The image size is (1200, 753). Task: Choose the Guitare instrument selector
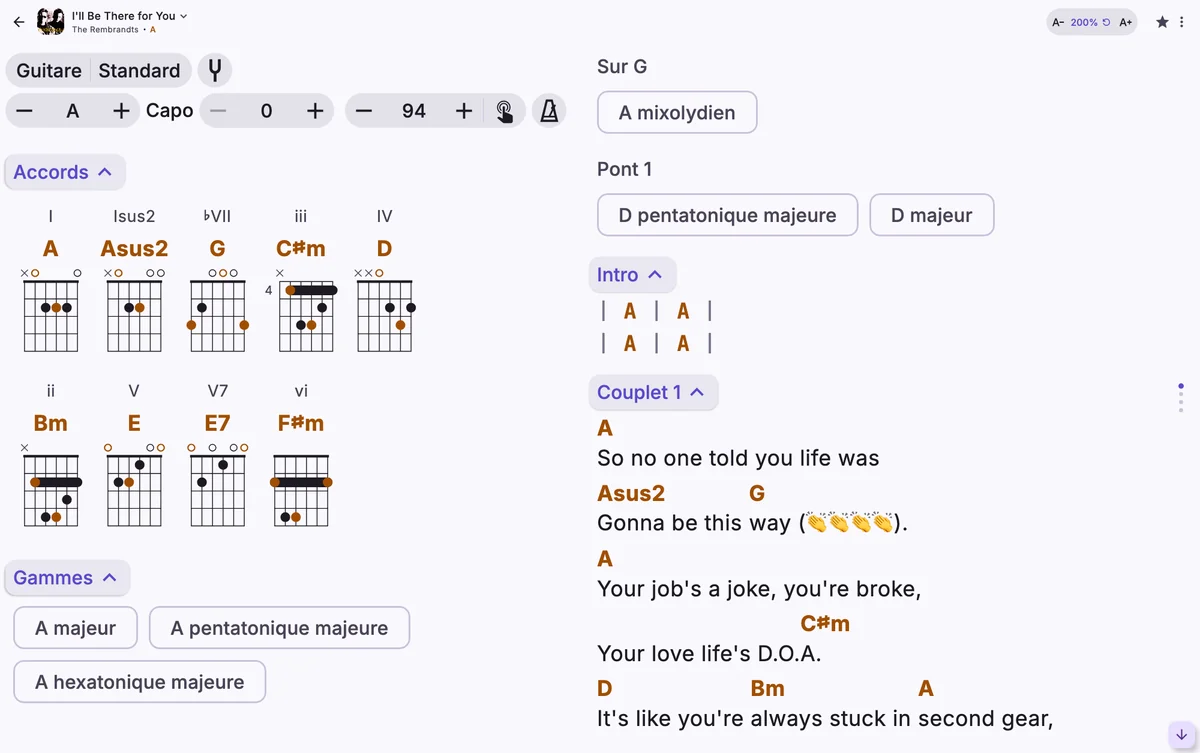pos(49,71)
